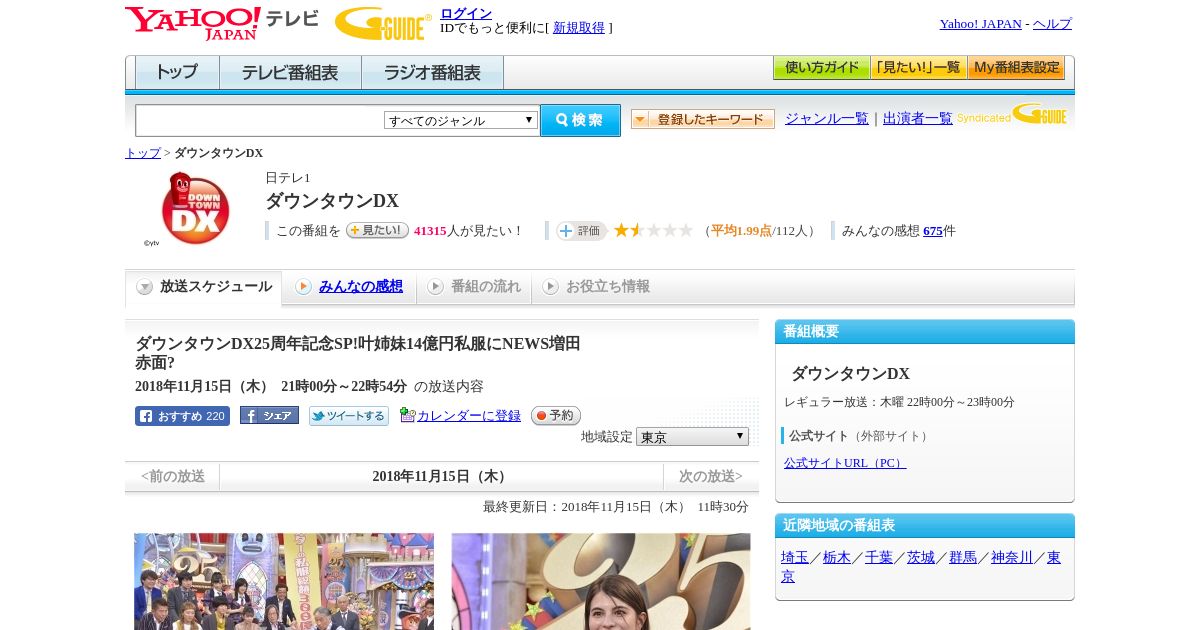Click the Facebook シェア button
This screenshot has height=630, width=1200.
coord(269,416)
